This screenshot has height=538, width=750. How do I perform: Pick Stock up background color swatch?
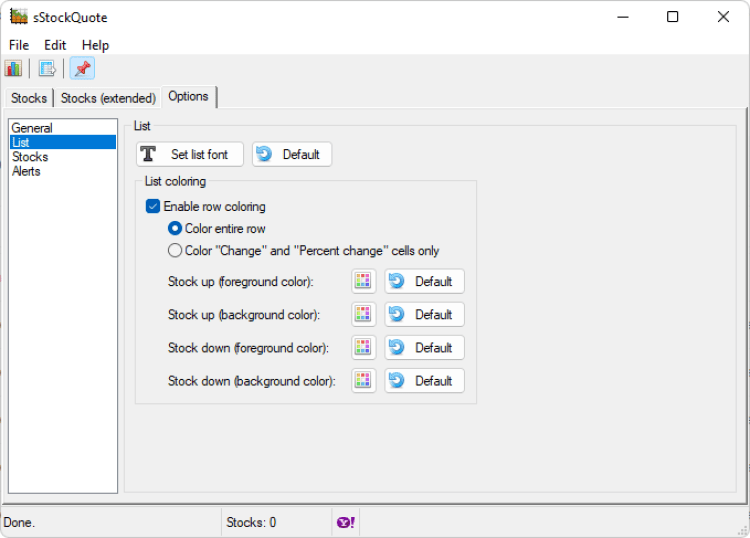tap(363, 314)
